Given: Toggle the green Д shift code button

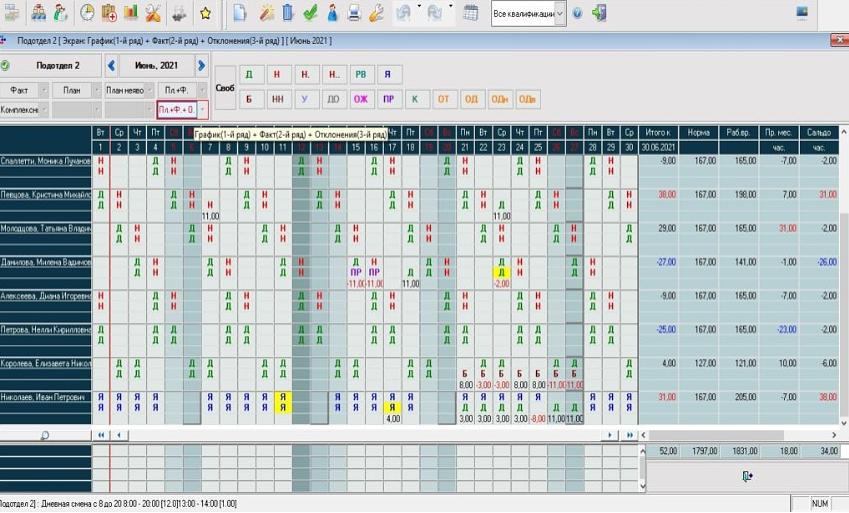Looking at the screenshot, I should 249,75.
